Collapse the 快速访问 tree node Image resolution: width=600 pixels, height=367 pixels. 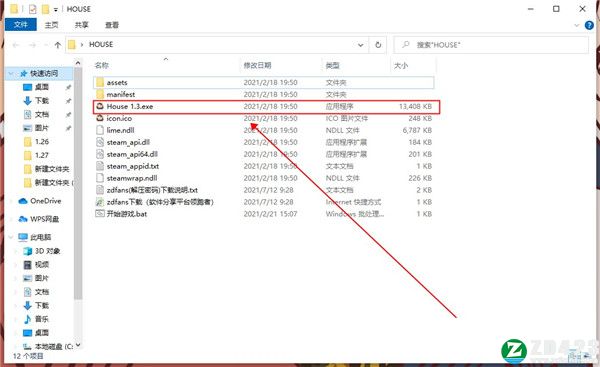coord(11,73)
